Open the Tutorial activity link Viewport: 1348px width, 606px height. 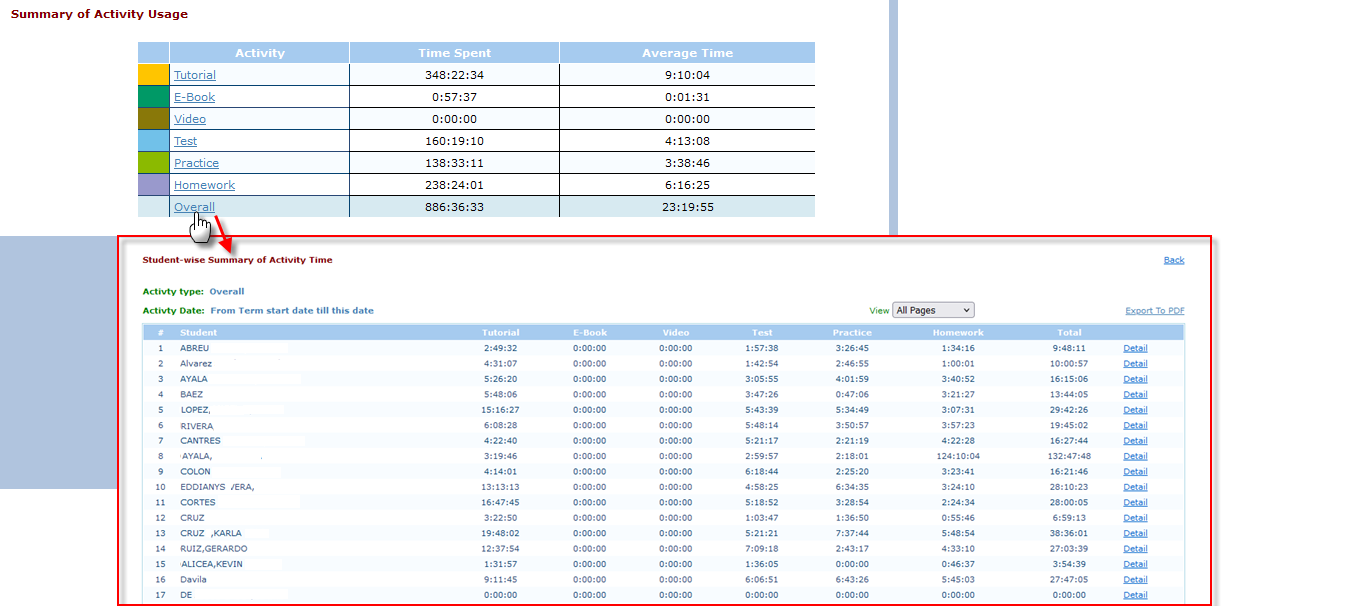click(194, 75)
